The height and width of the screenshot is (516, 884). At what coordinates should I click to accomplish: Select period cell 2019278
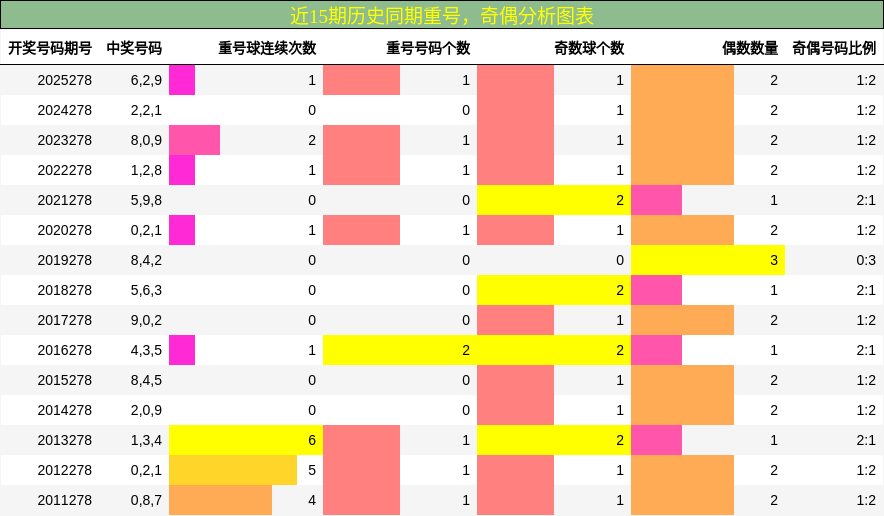tap(65, 260)
